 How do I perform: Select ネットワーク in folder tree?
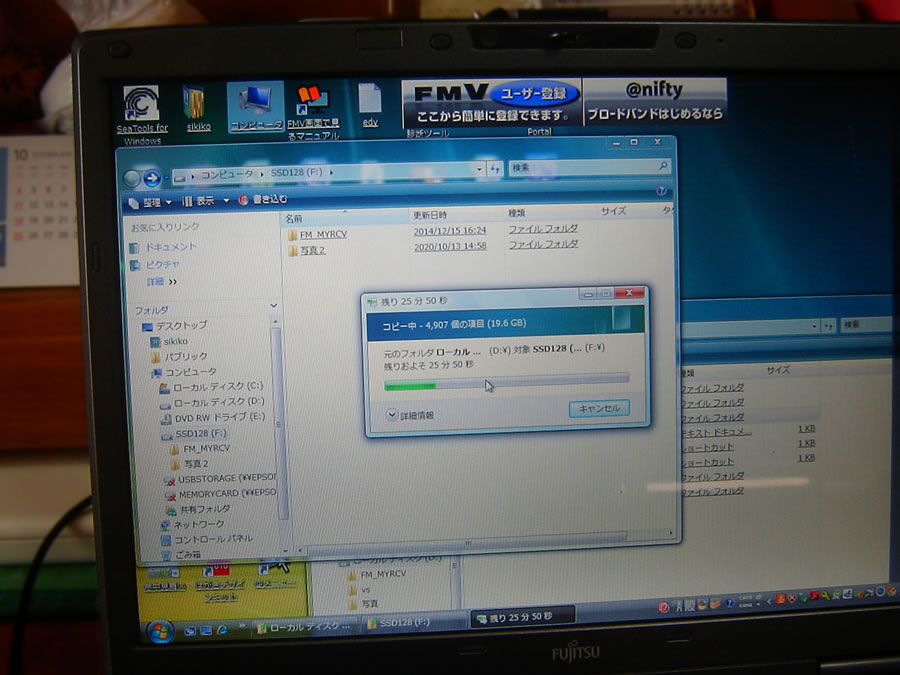(192, 525)
